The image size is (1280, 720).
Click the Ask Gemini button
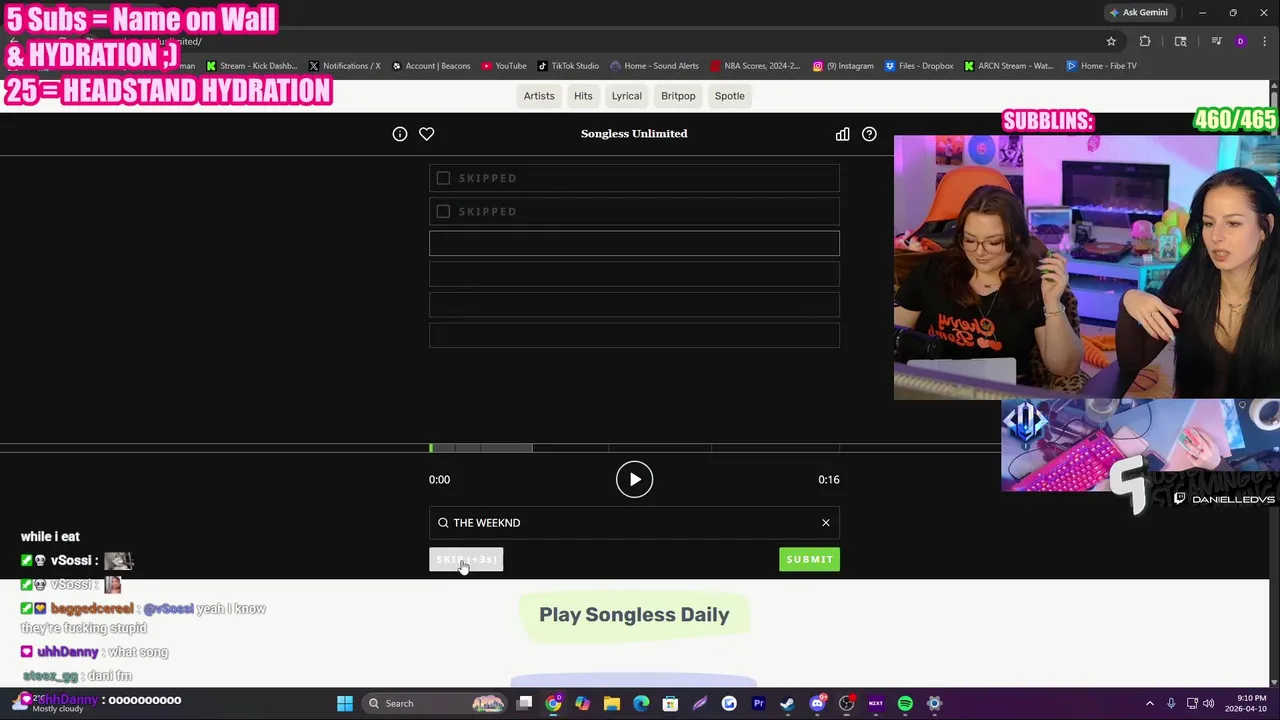click(x=1138, y=13)
